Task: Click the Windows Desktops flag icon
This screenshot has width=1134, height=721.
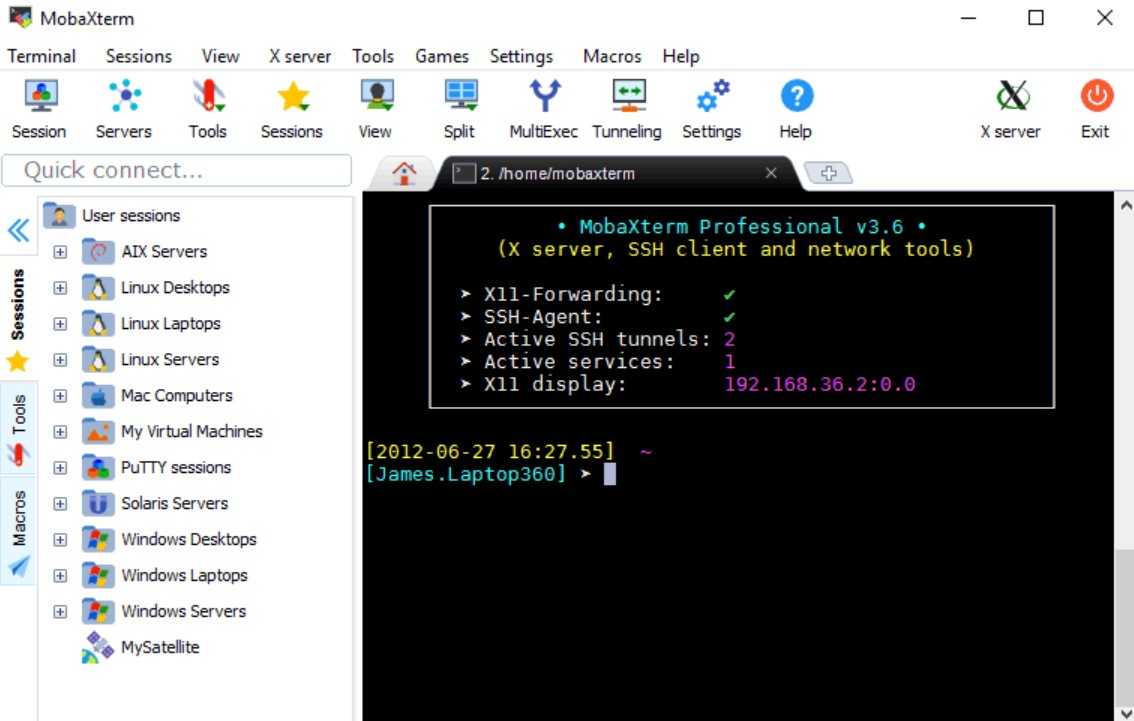Action: (98, 539)
